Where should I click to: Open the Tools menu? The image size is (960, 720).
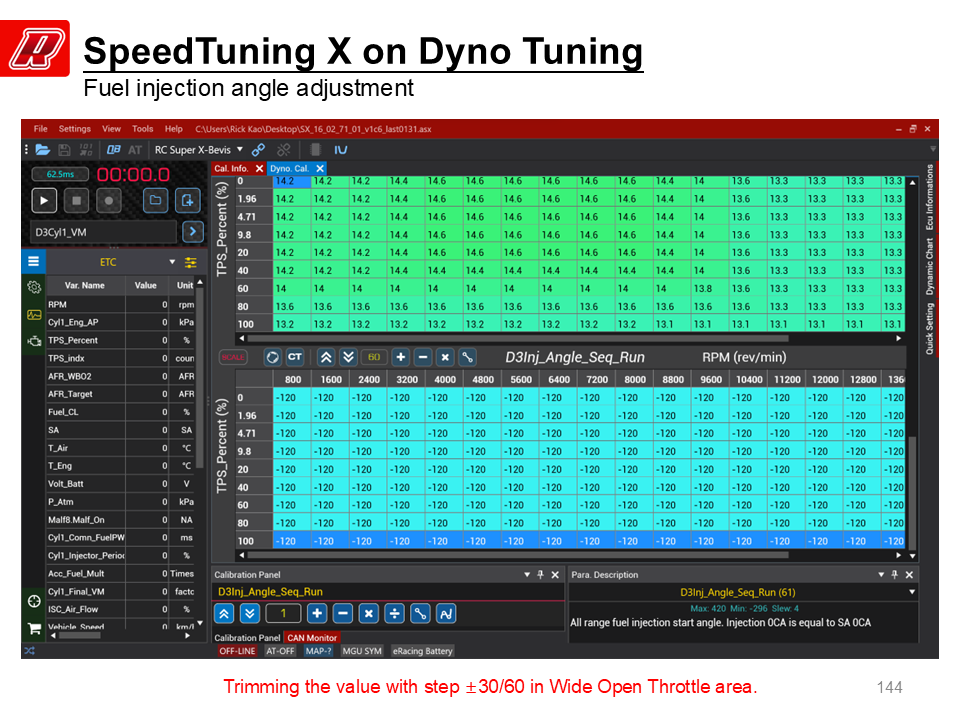143,129
